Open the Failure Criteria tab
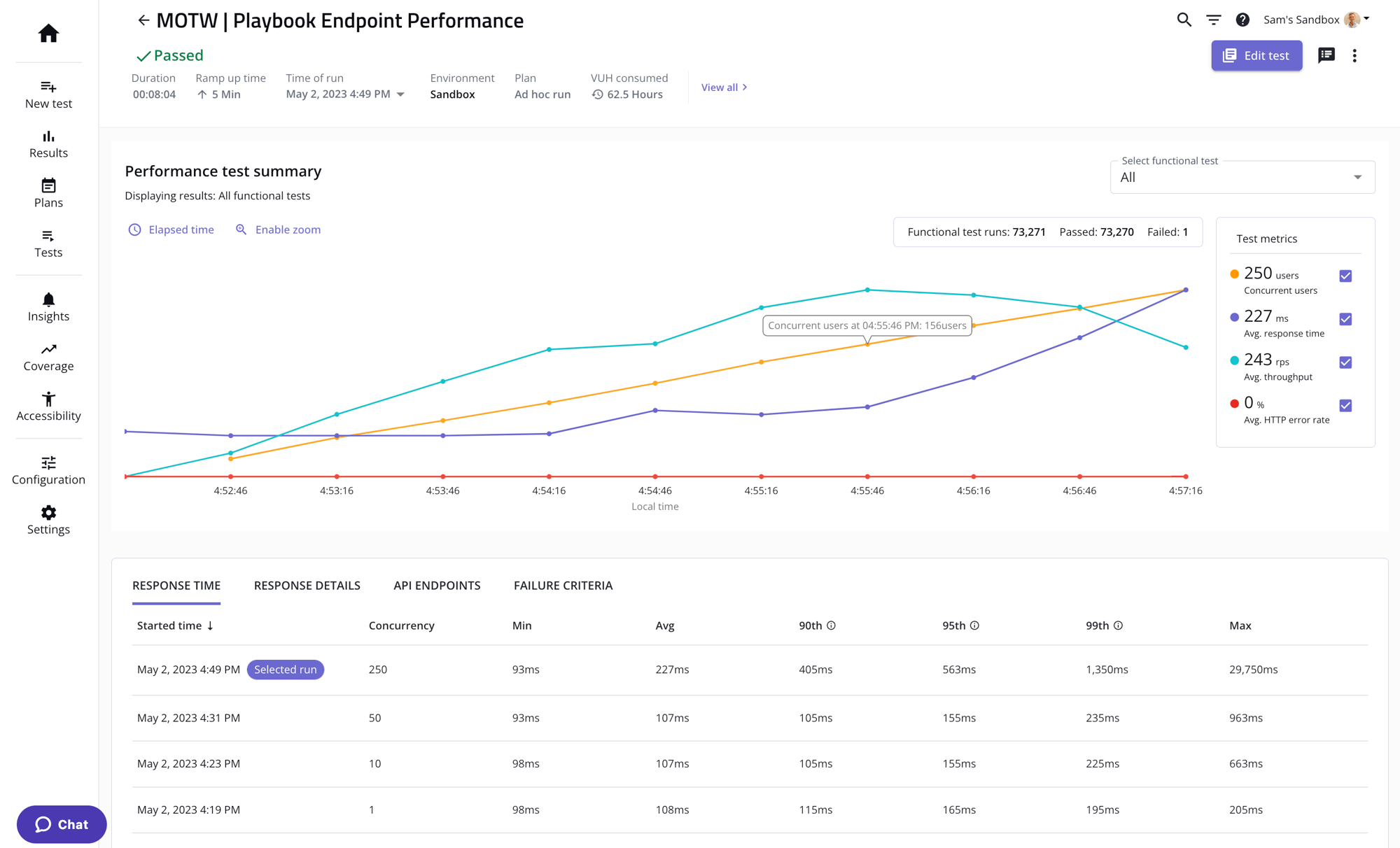Image resolution: width=1400 pixels, height=848 pixels. (x=562, y=586)
